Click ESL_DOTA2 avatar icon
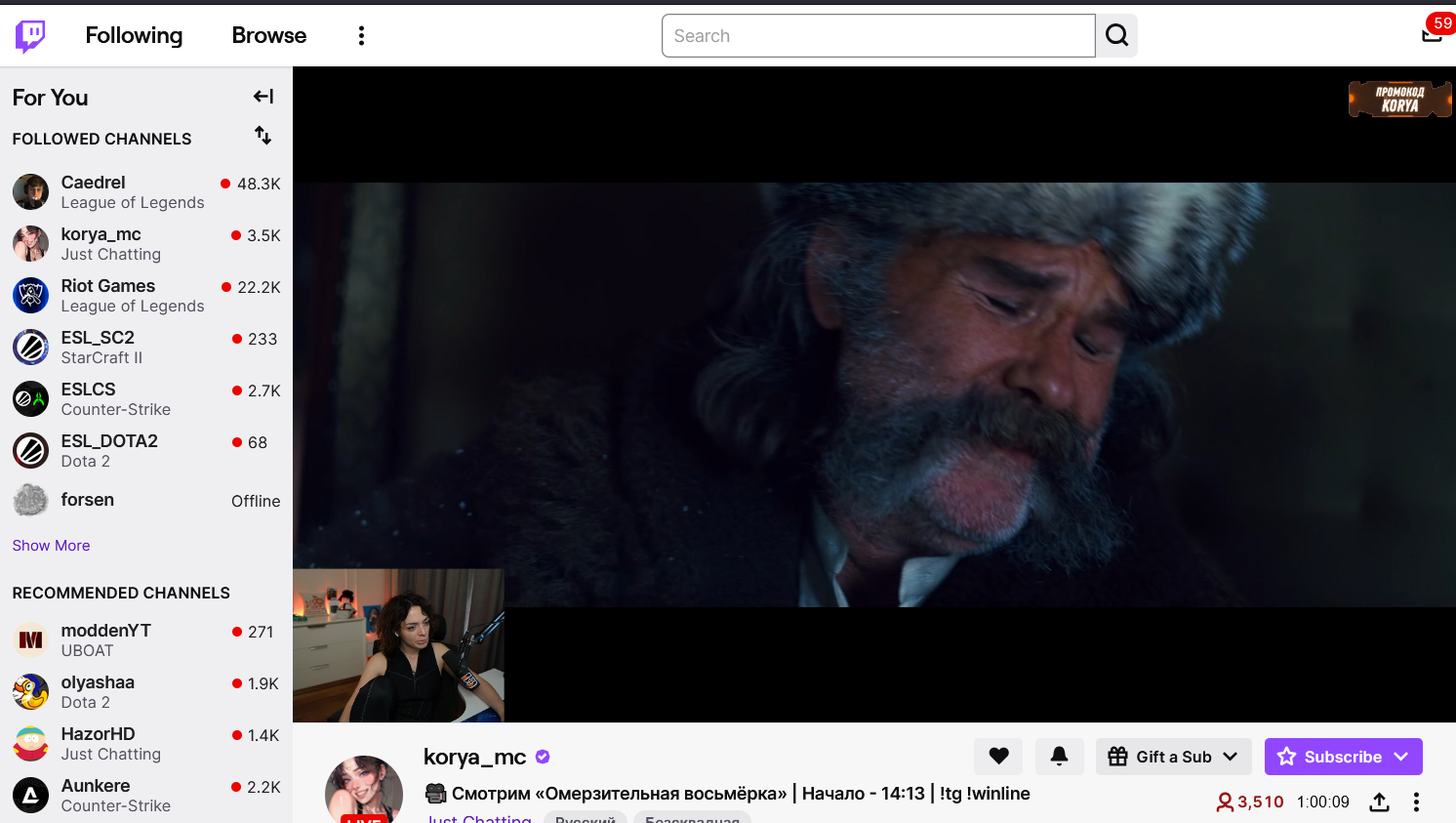 click(x=30, y=451)
